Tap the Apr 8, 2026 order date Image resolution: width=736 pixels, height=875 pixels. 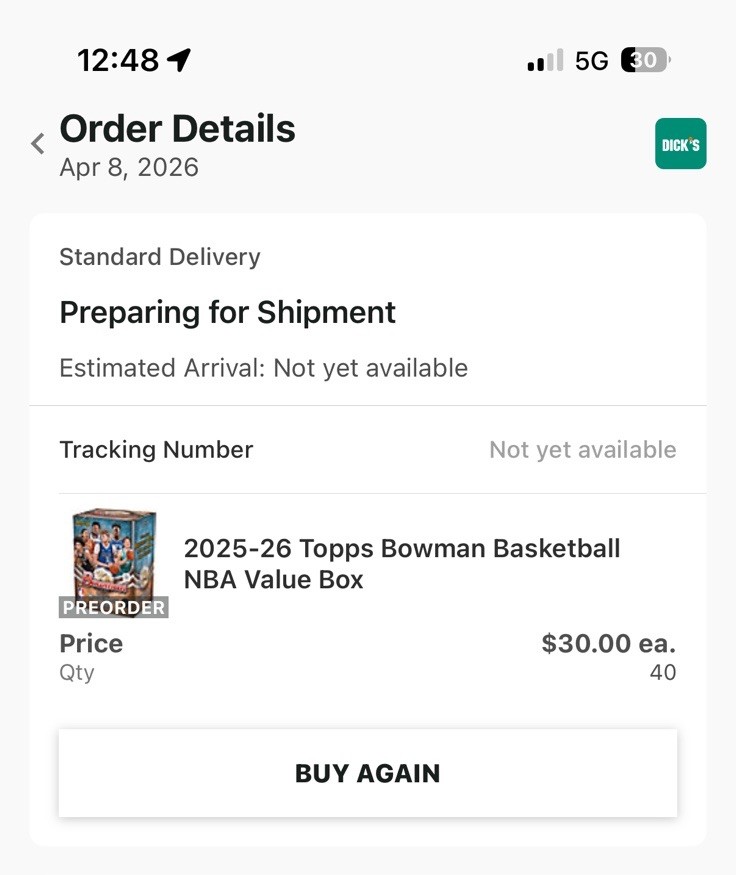click(x=129, y=167)
